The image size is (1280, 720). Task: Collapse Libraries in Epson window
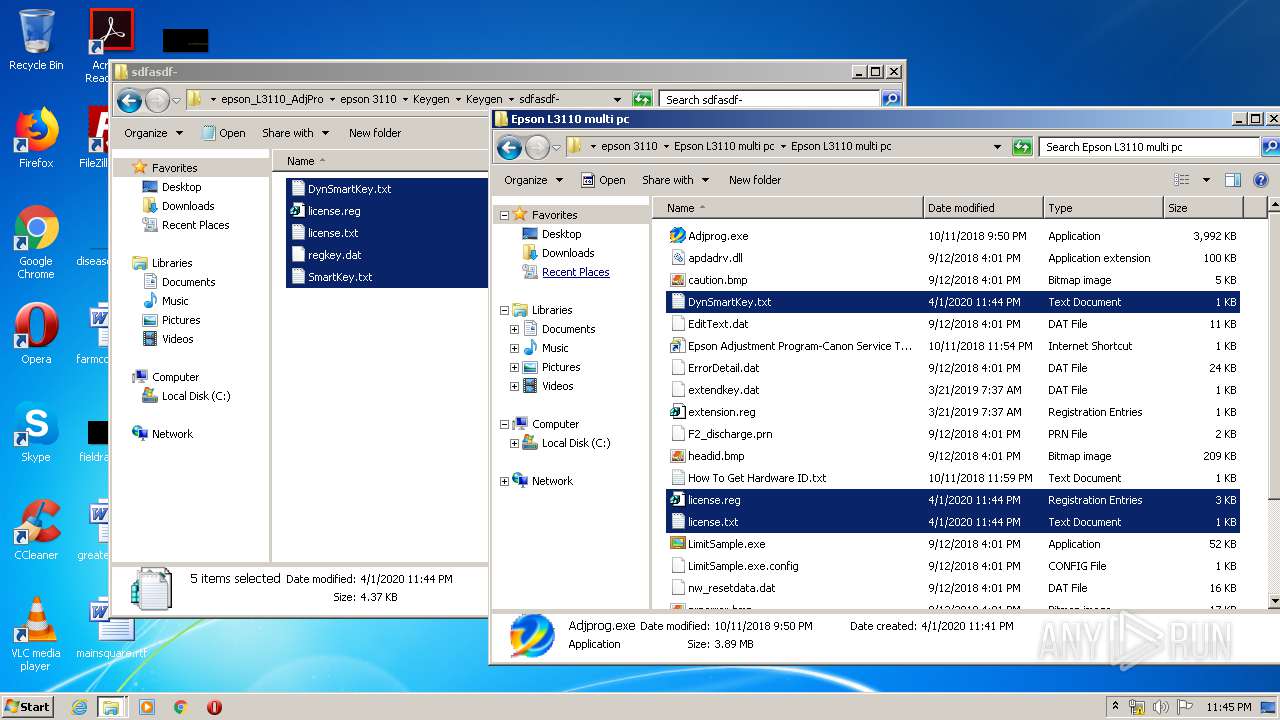(x=504, y=310)
